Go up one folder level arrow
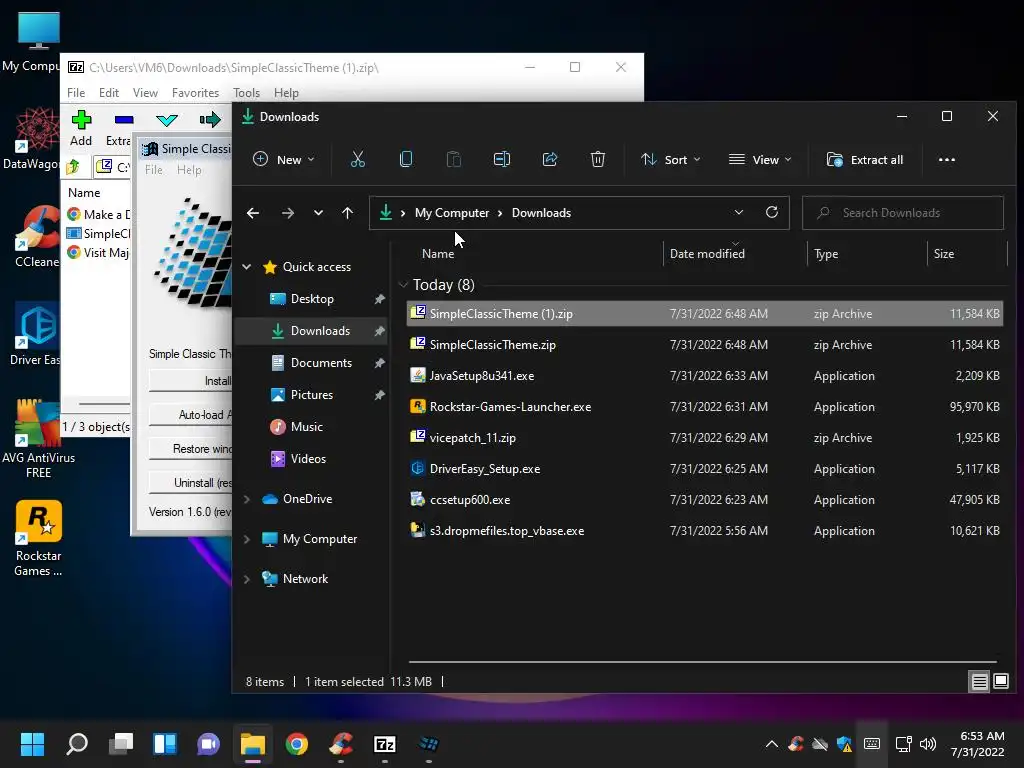The width and height of the screenshot is (1024, 768). pyautogui.click(x=347, y=213)
